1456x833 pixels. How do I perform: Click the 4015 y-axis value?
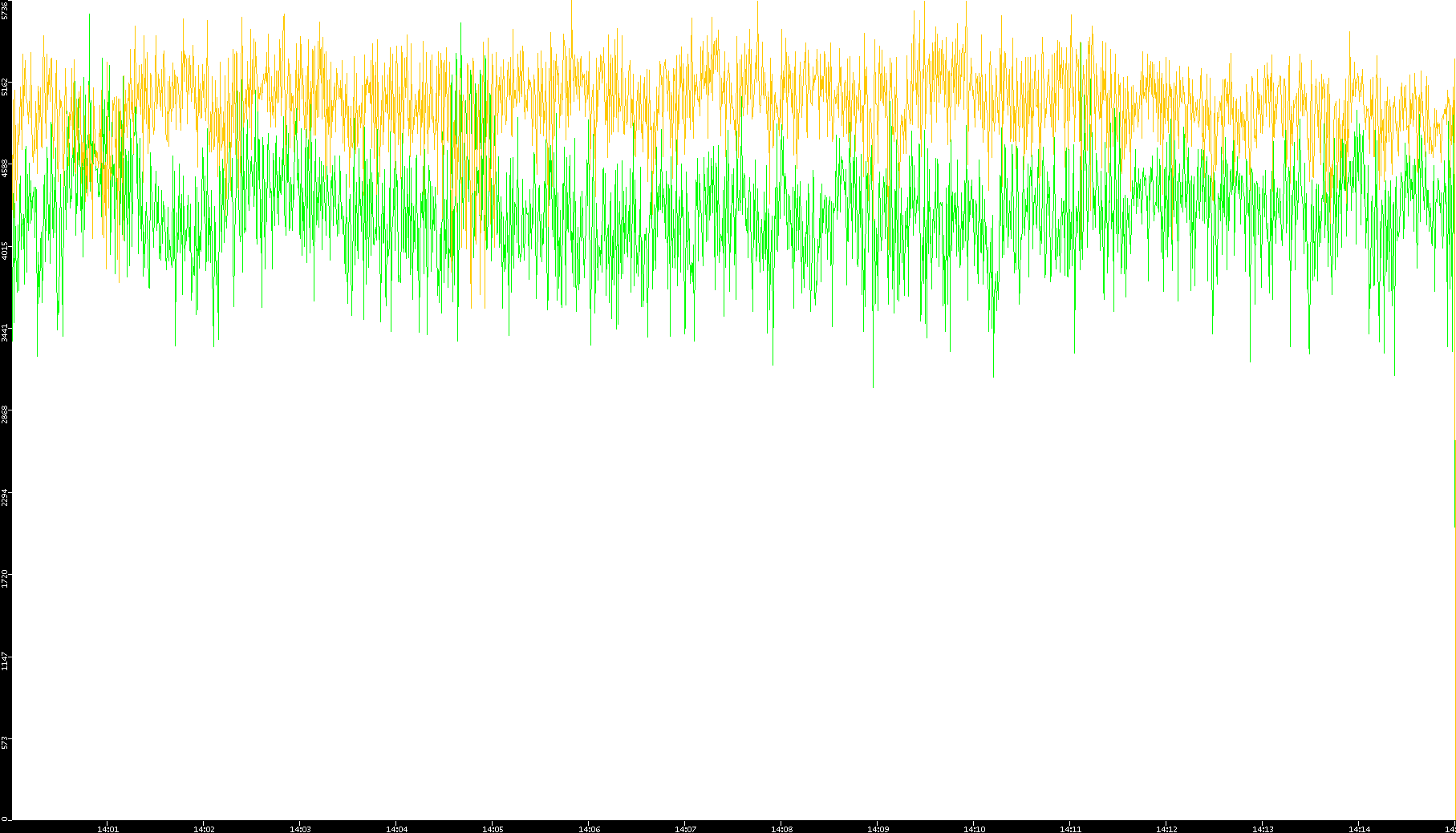6,250
